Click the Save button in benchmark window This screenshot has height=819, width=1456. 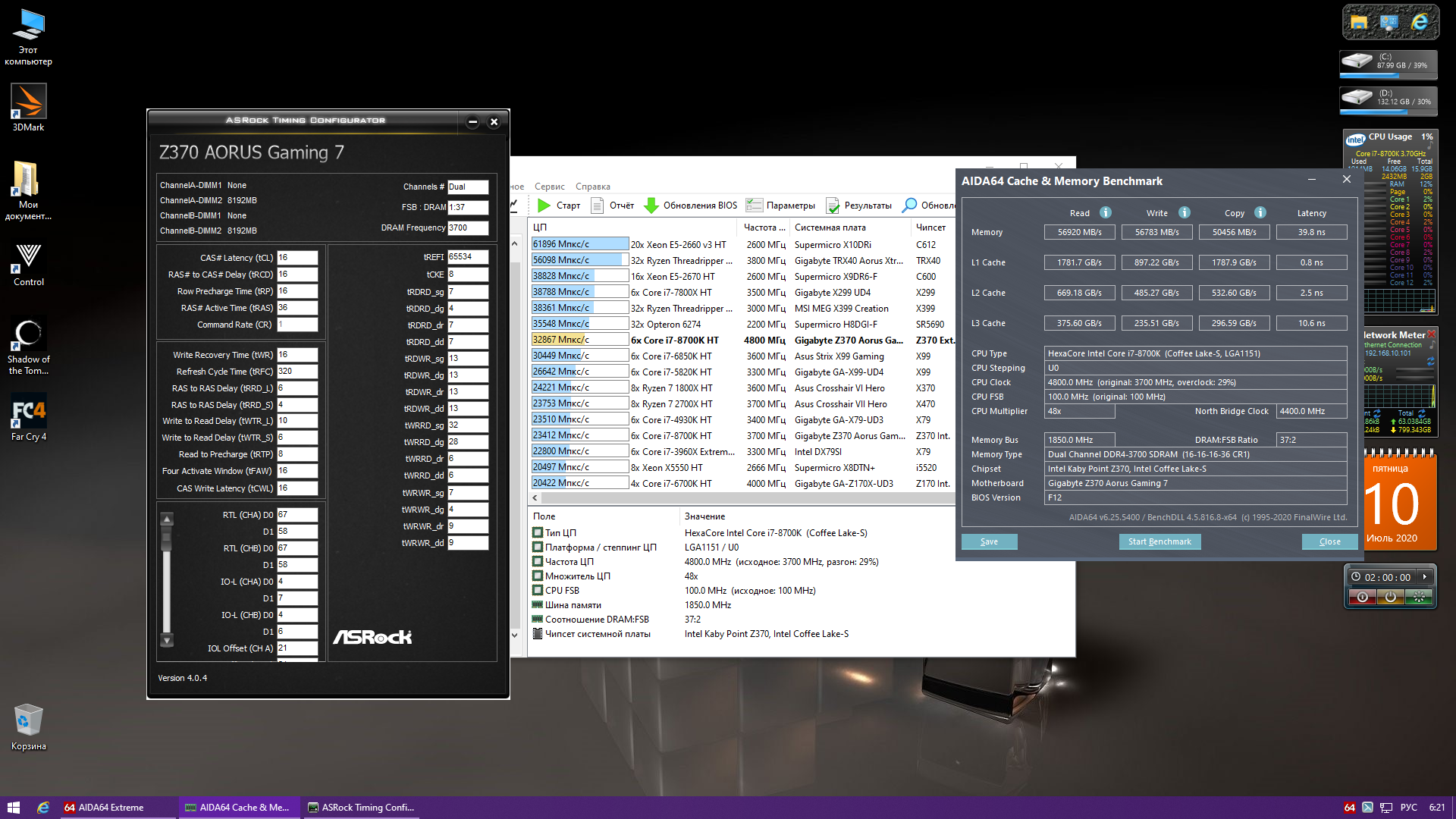(989, 541)
